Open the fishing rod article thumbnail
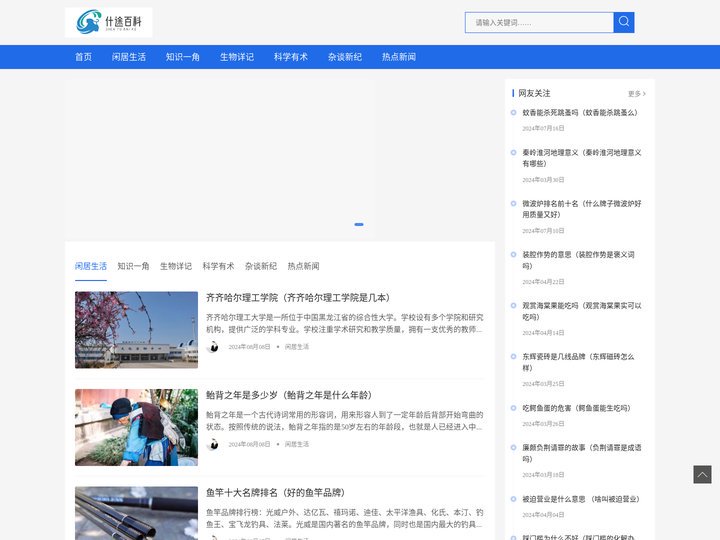720x540 pixels. point(136,513)
